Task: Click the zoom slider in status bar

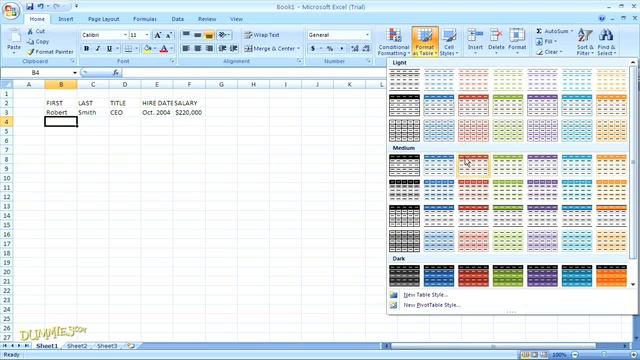Action: 603,355
